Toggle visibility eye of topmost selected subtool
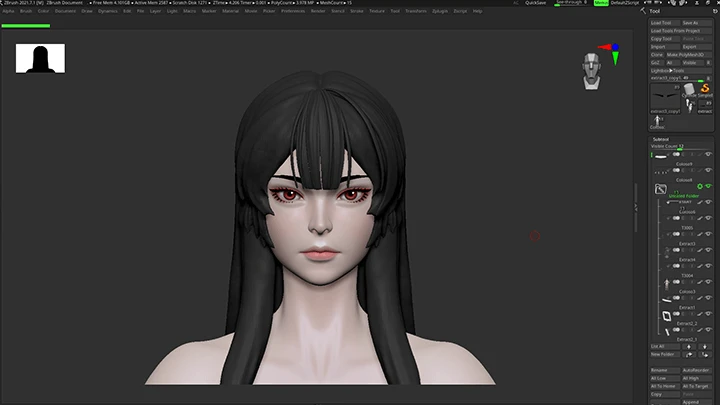 pyautogui.click(x=708, y=154)
